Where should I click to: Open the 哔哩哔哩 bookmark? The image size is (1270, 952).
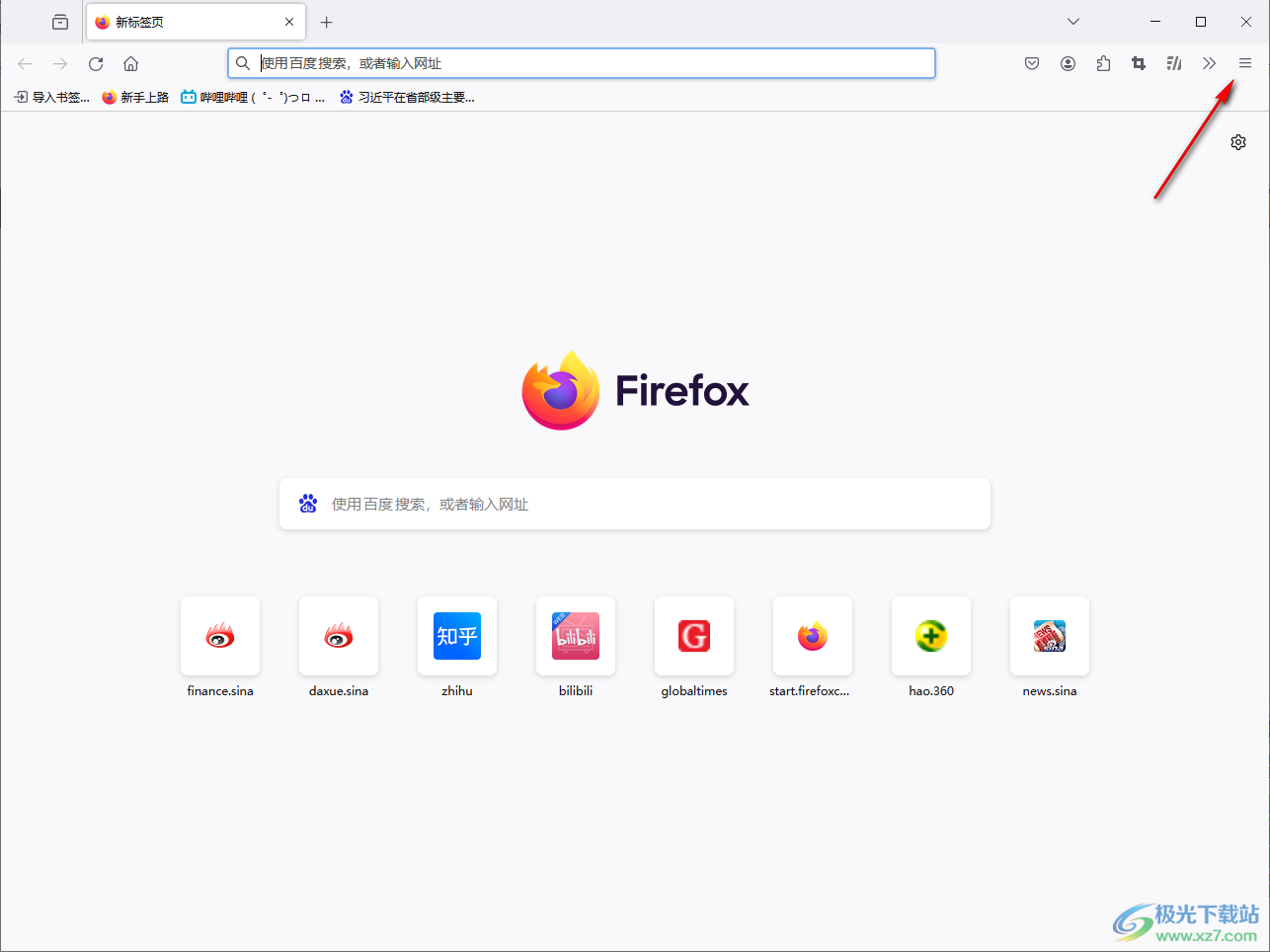coord(253,97)
